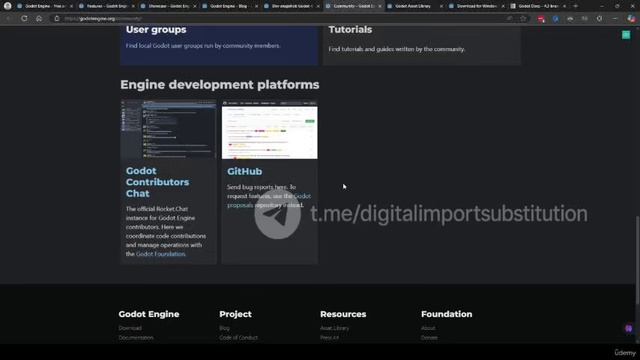Close the active Community tab
Image resolution: width=640 pixels, height=360 pixels.
coord(380,6)
